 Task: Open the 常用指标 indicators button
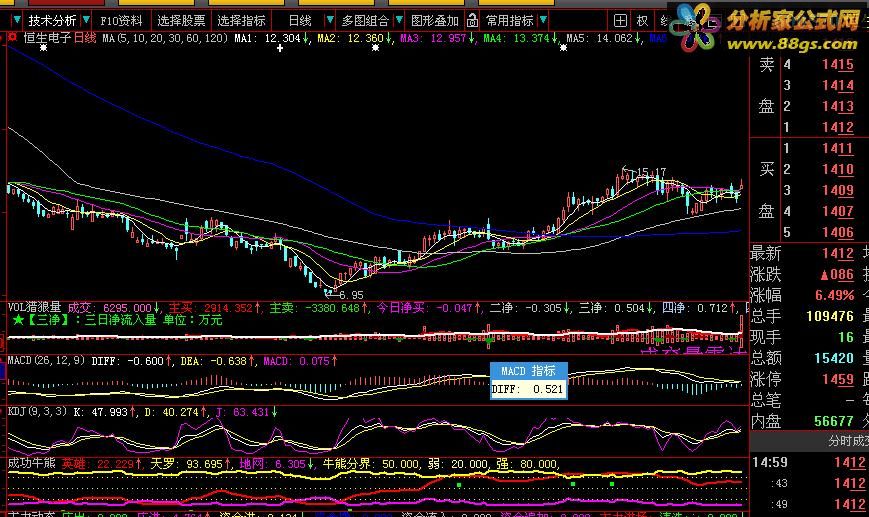(509, 21)
